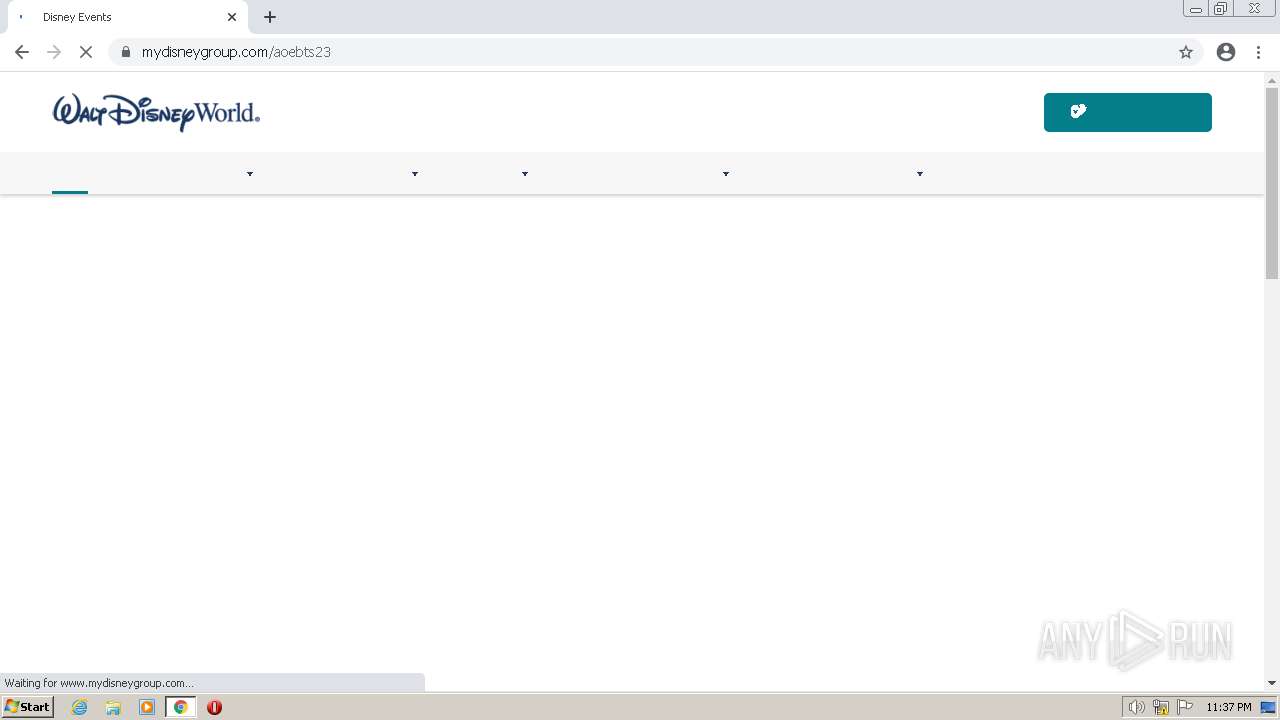Open the Windows Start menu
Screen dimensions: 1280x720
click(28, 707)
